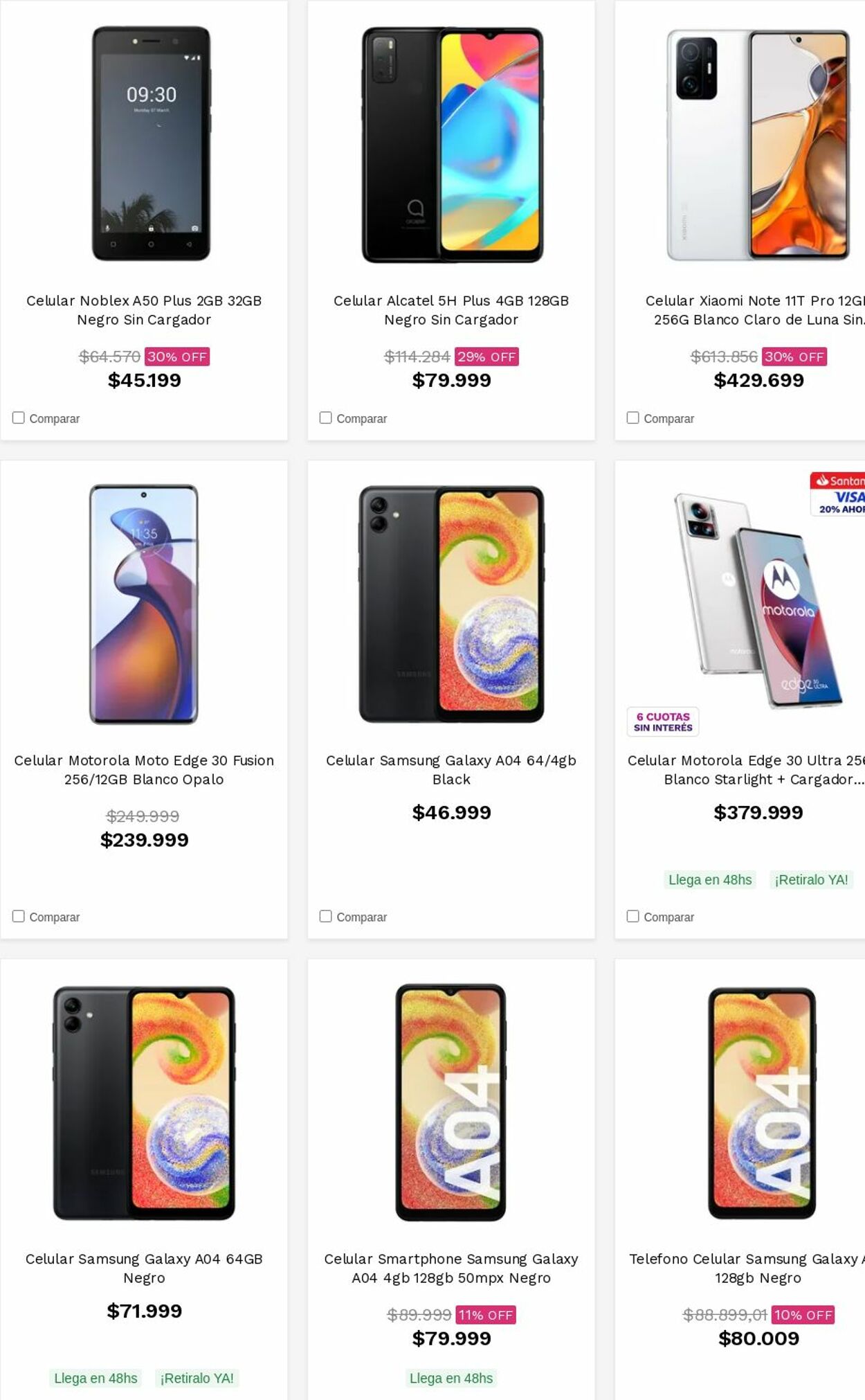Click the 11% OFF discount tag
The height and width of the screenshot is (1400, 865).
tap(486, 1315)
